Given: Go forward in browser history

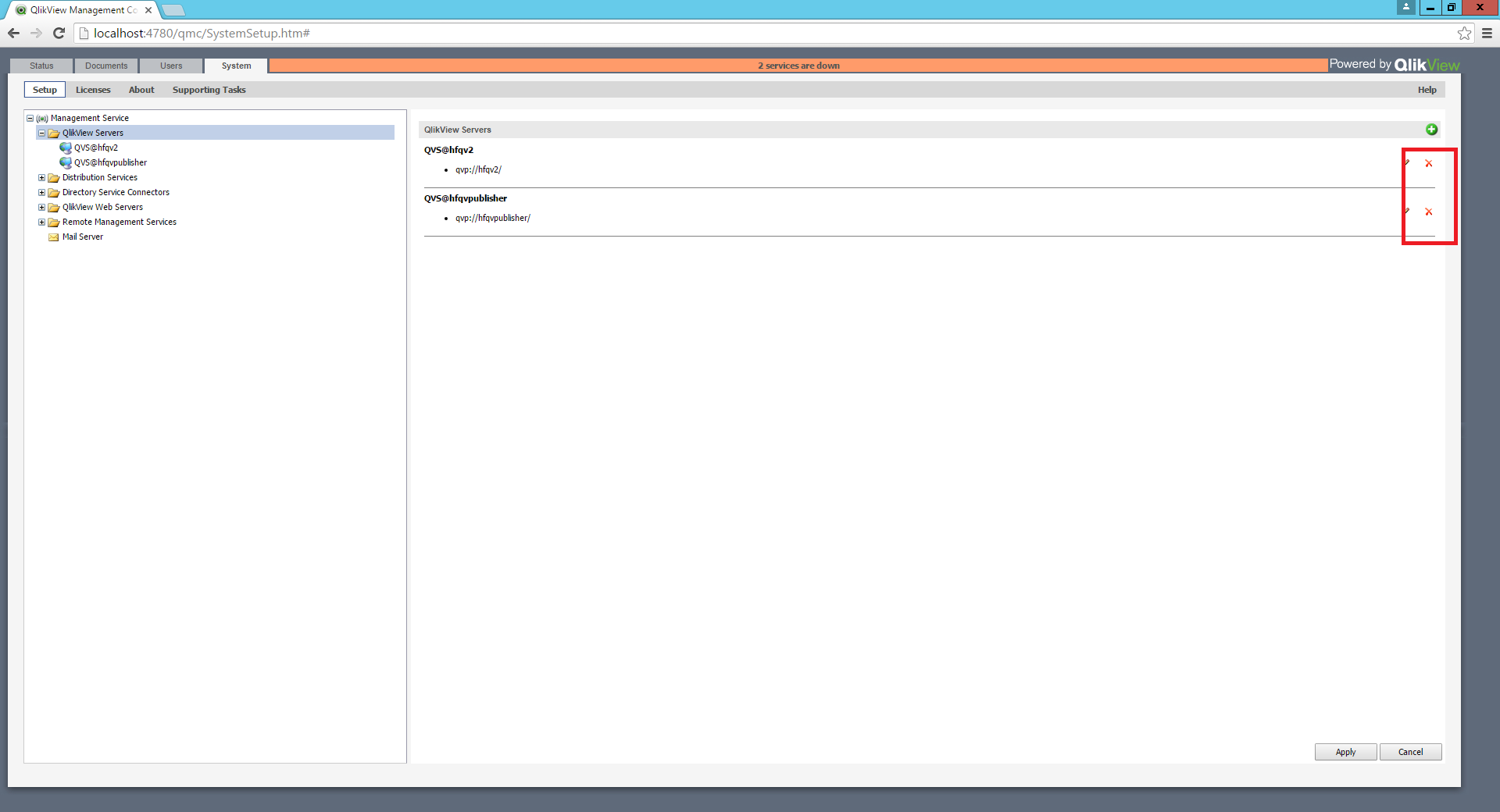Looking at the screenshot, I should [x=36, y=33].
